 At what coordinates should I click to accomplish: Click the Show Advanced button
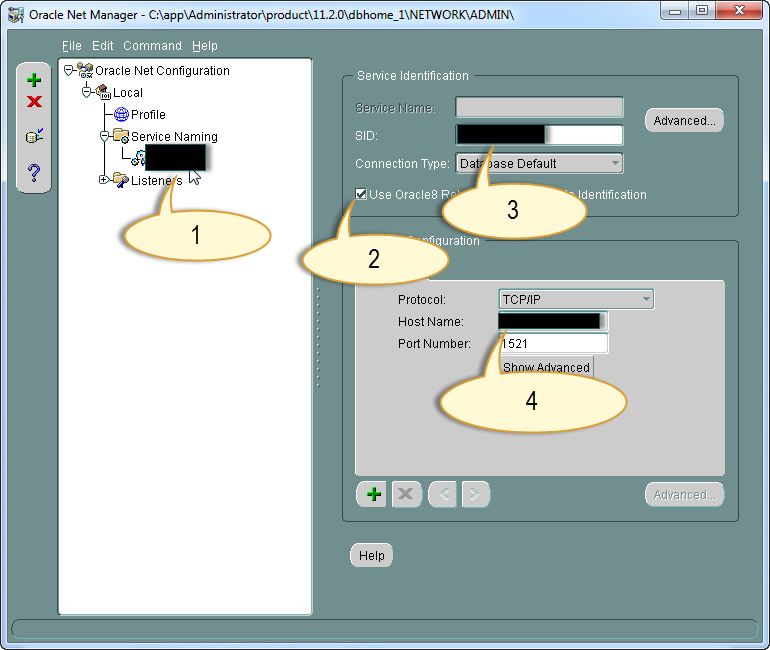point(546,367)
